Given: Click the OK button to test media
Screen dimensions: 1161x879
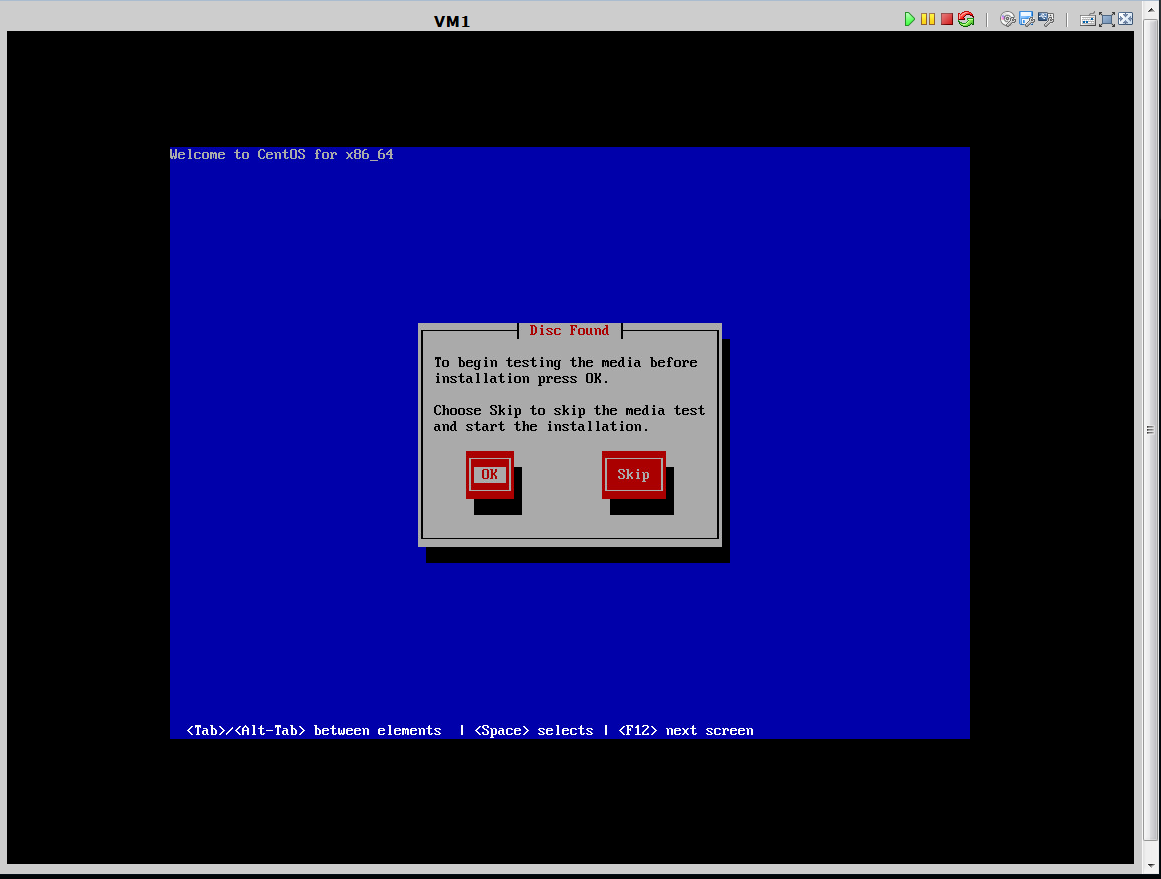Looking at the screenshot, I should tap(489, 475).
